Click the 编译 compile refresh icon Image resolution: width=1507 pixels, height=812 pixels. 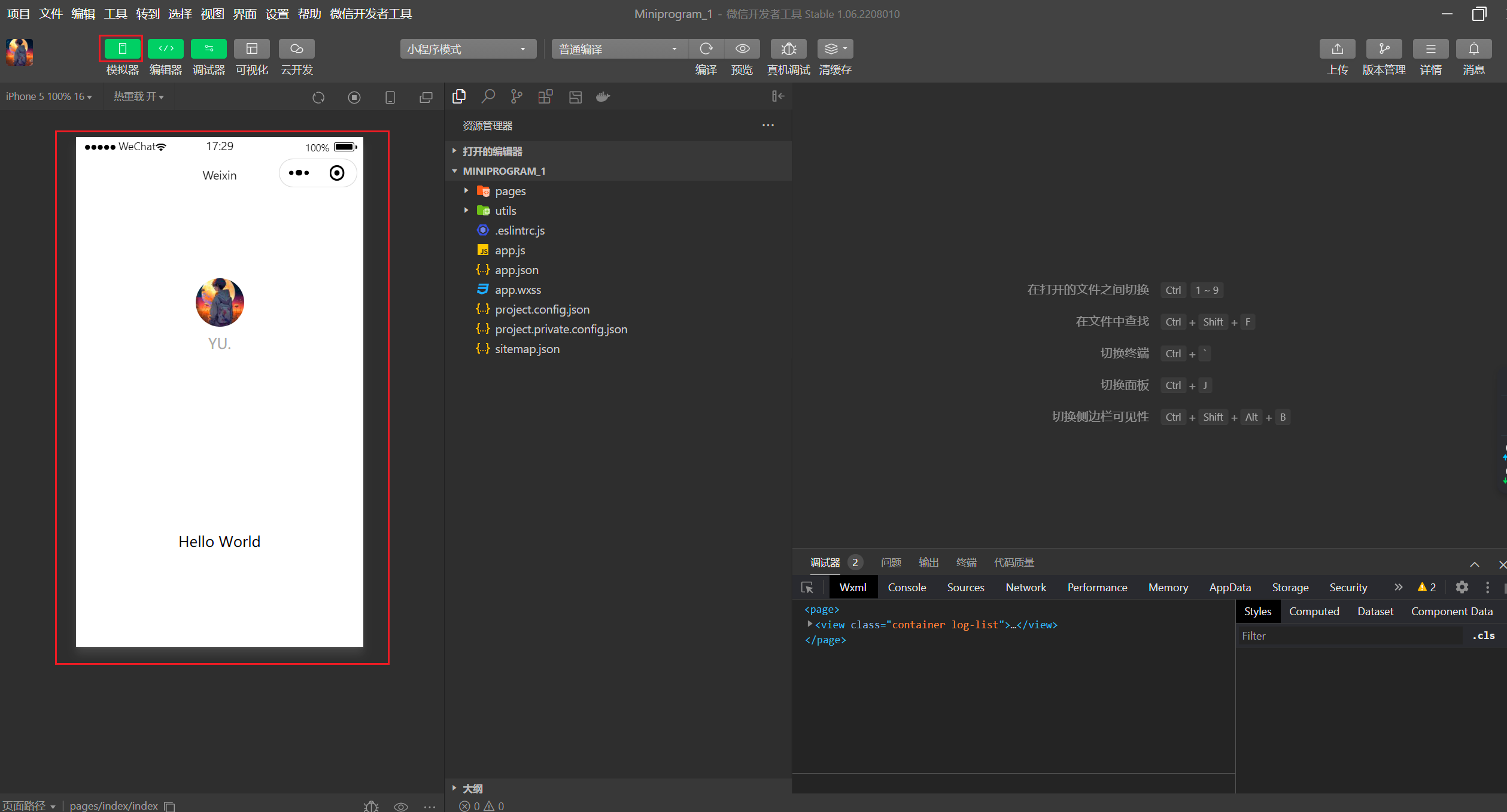[706, 48]
